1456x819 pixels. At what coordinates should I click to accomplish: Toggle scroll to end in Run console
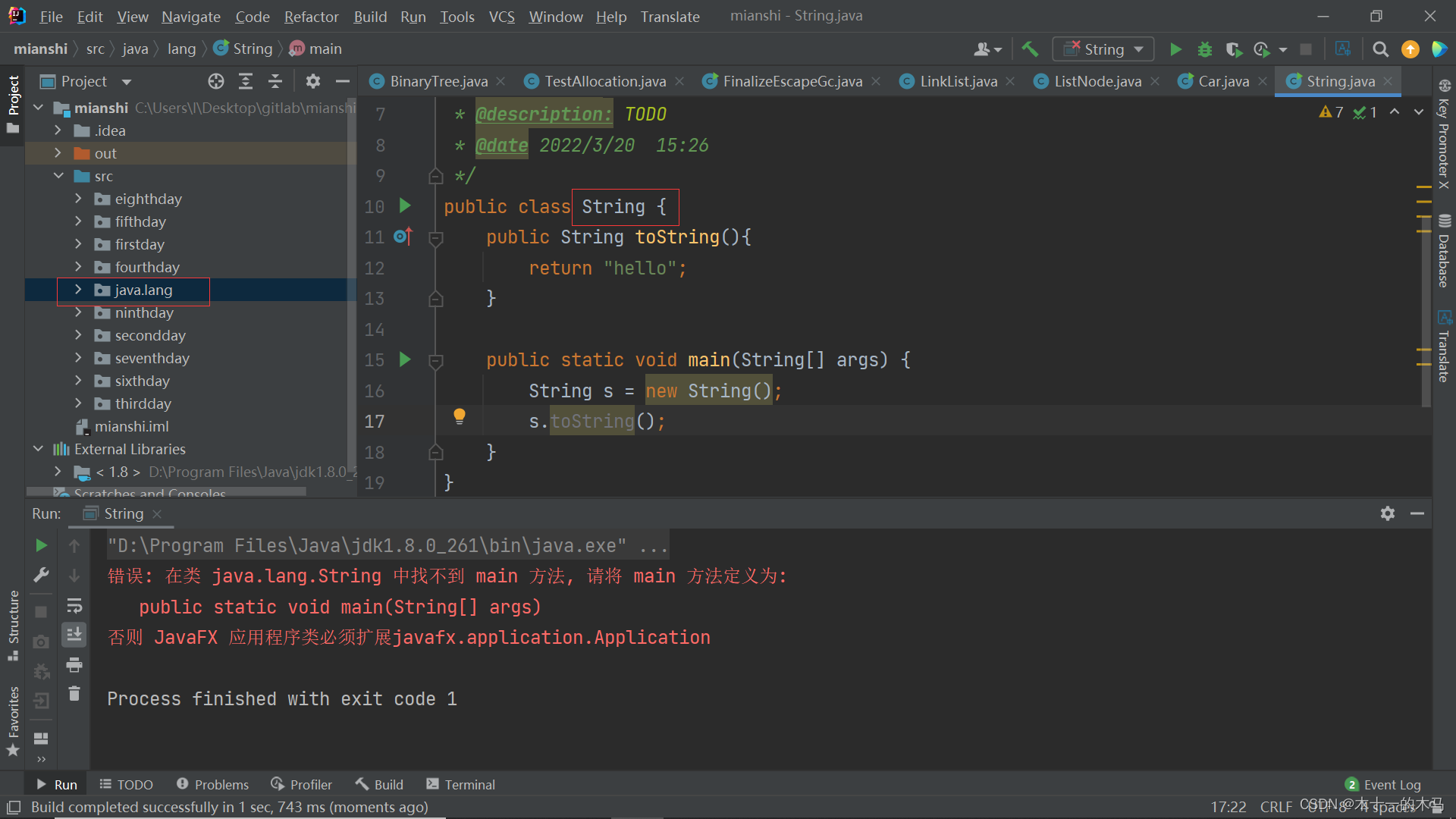74,635
